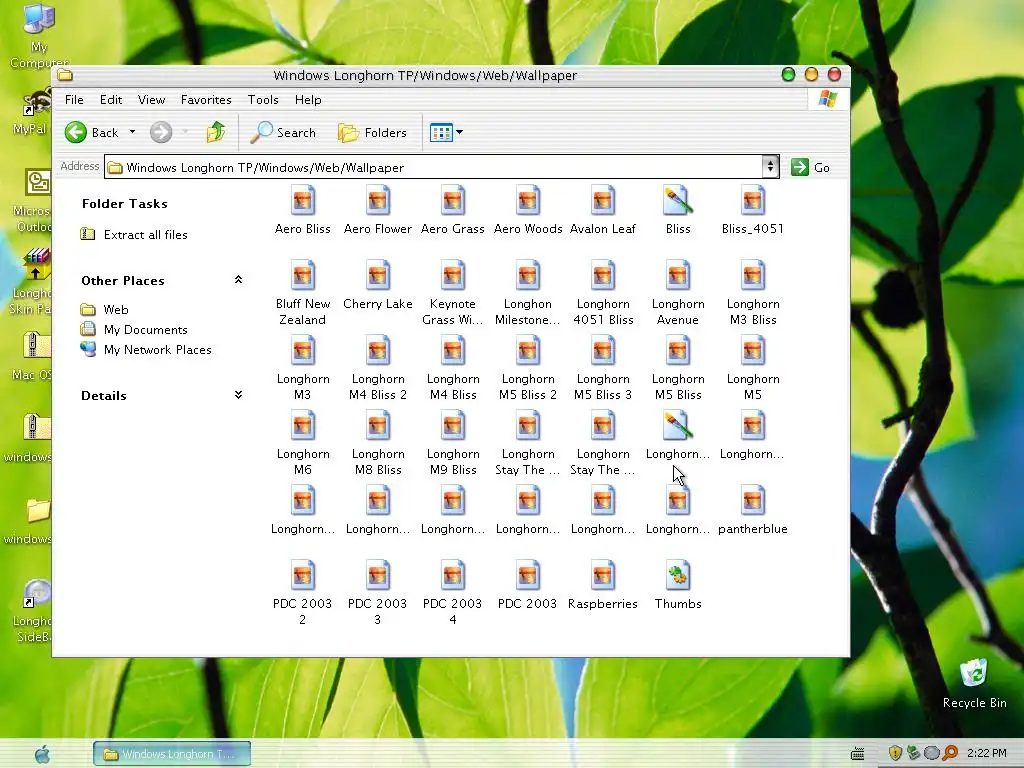Click the MyPal desktop shortcut
Image resolution: width=1024 pixels, height=768 pixels.
(31, 112)
